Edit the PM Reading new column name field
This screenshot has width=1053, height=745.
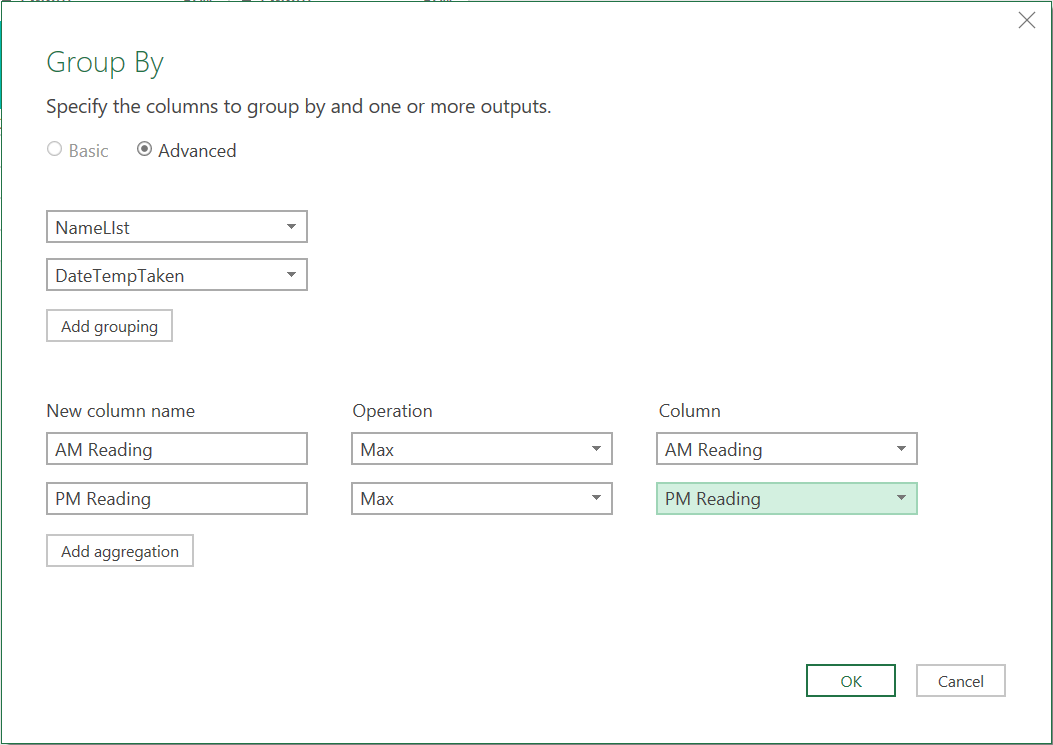[177, 498]
